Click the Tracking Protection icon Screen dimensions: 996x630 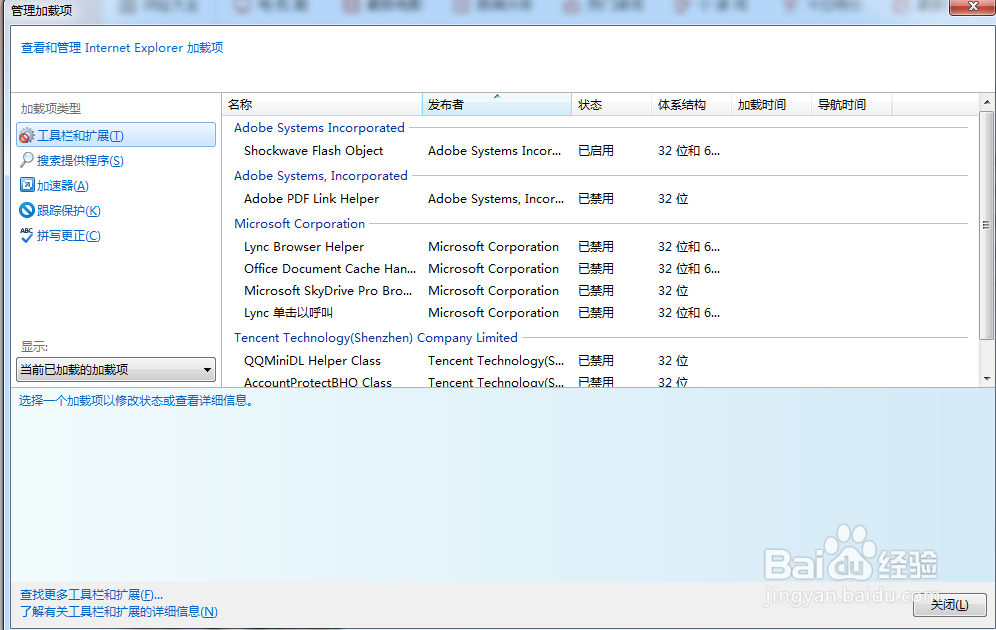pyautogui.click(x=27, y=210)
